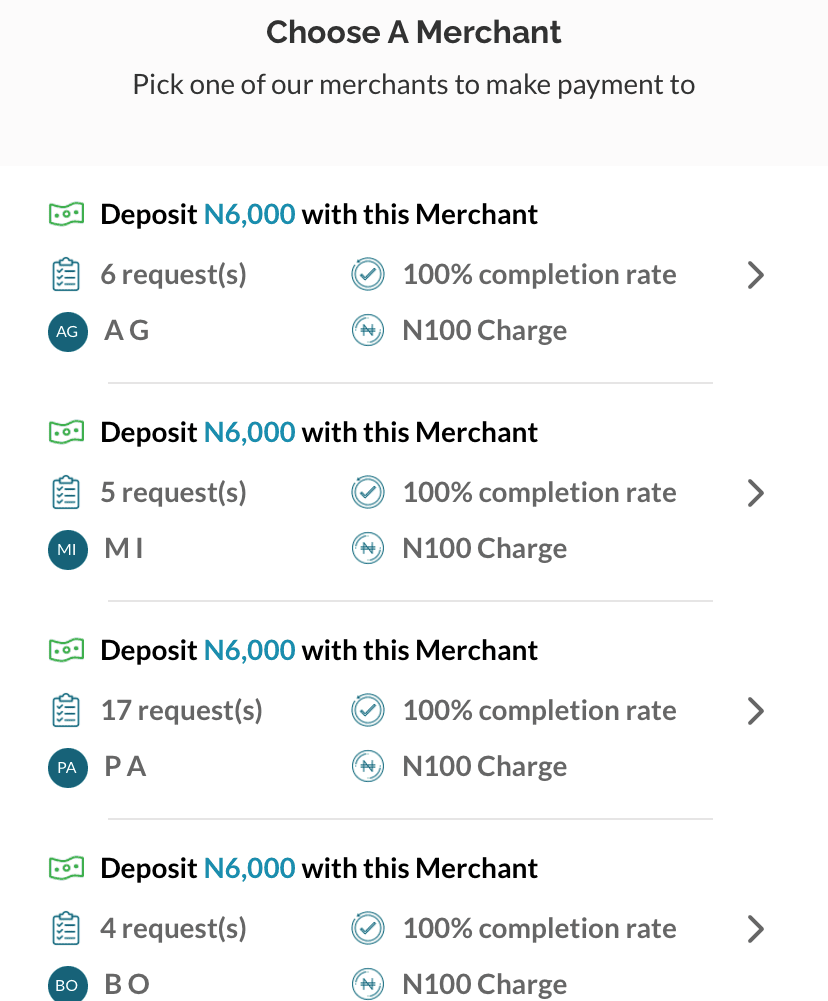Screen dimensions: 828x1001
Task: Click clipboard icon next to 6 request(s)
Action: (x=65, y=275)
